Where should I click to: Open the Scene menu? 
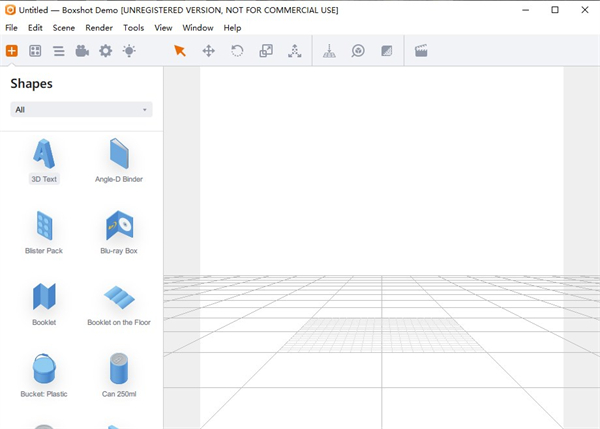[x=64, y=28]
